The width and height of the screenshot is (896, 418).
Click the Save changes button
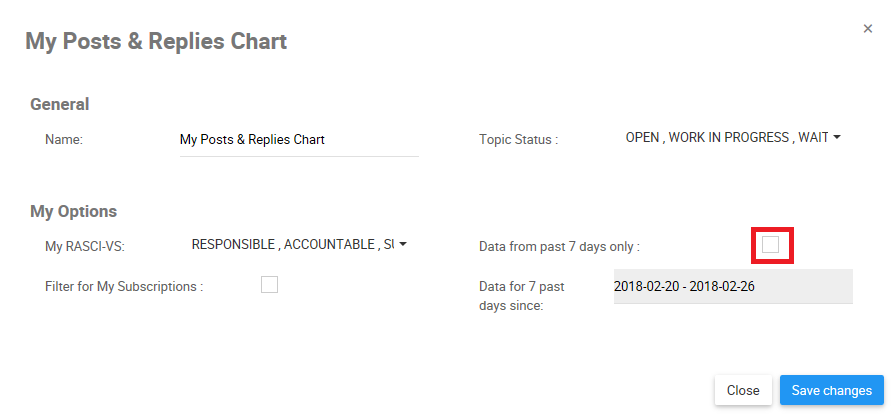coord(831,390)
